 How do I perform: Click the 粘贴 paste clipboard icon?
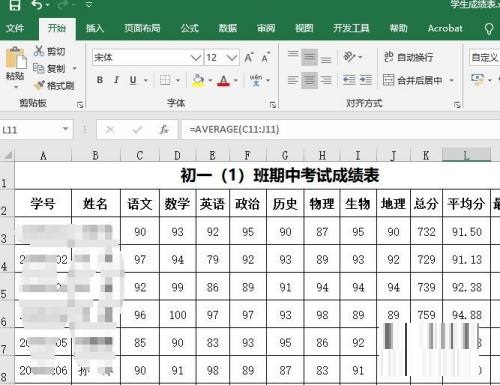pyautogui.click(x=16, y=59)
